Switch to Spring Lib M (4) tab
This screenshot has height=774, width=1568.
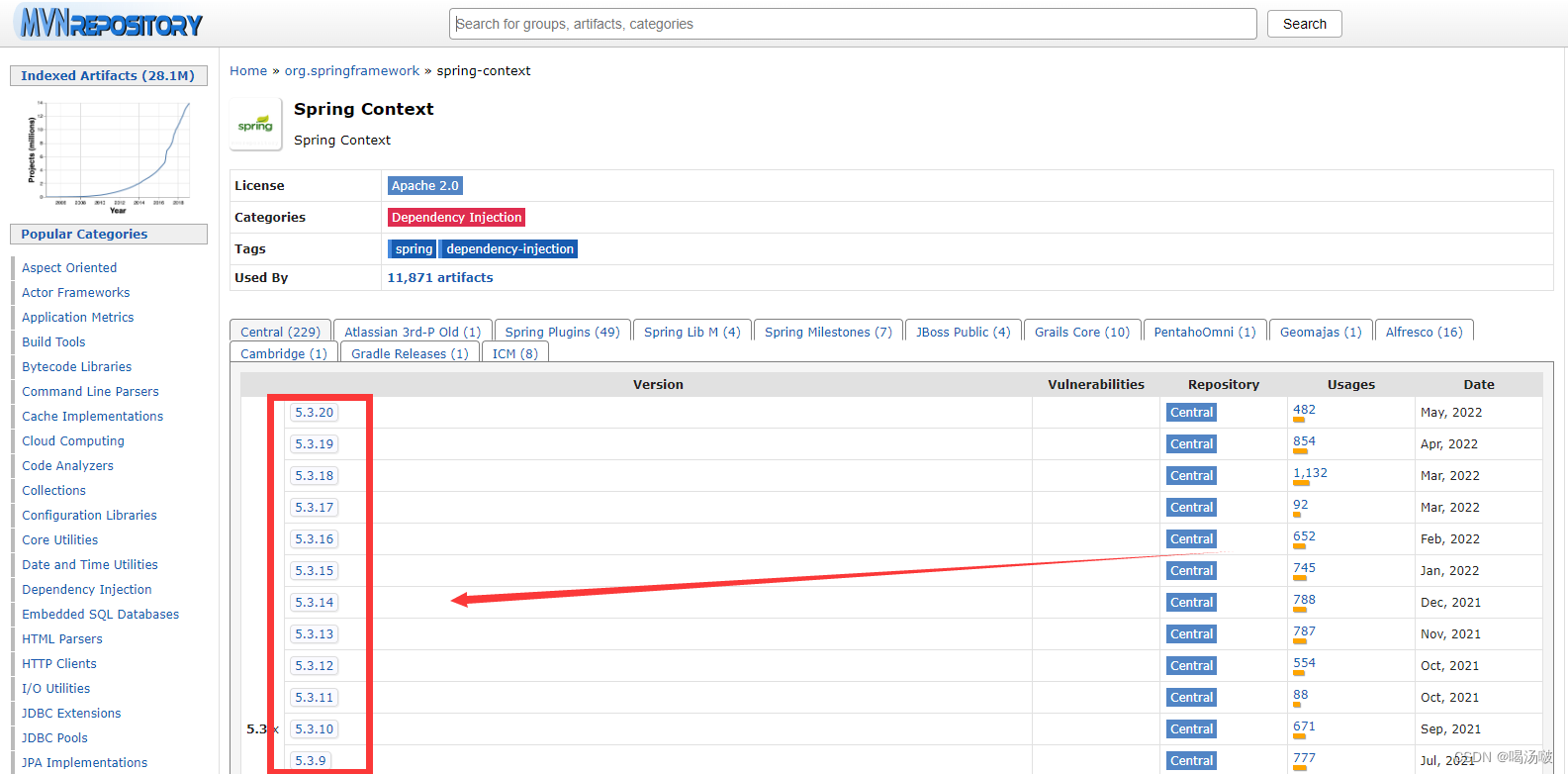coord(692,332)
